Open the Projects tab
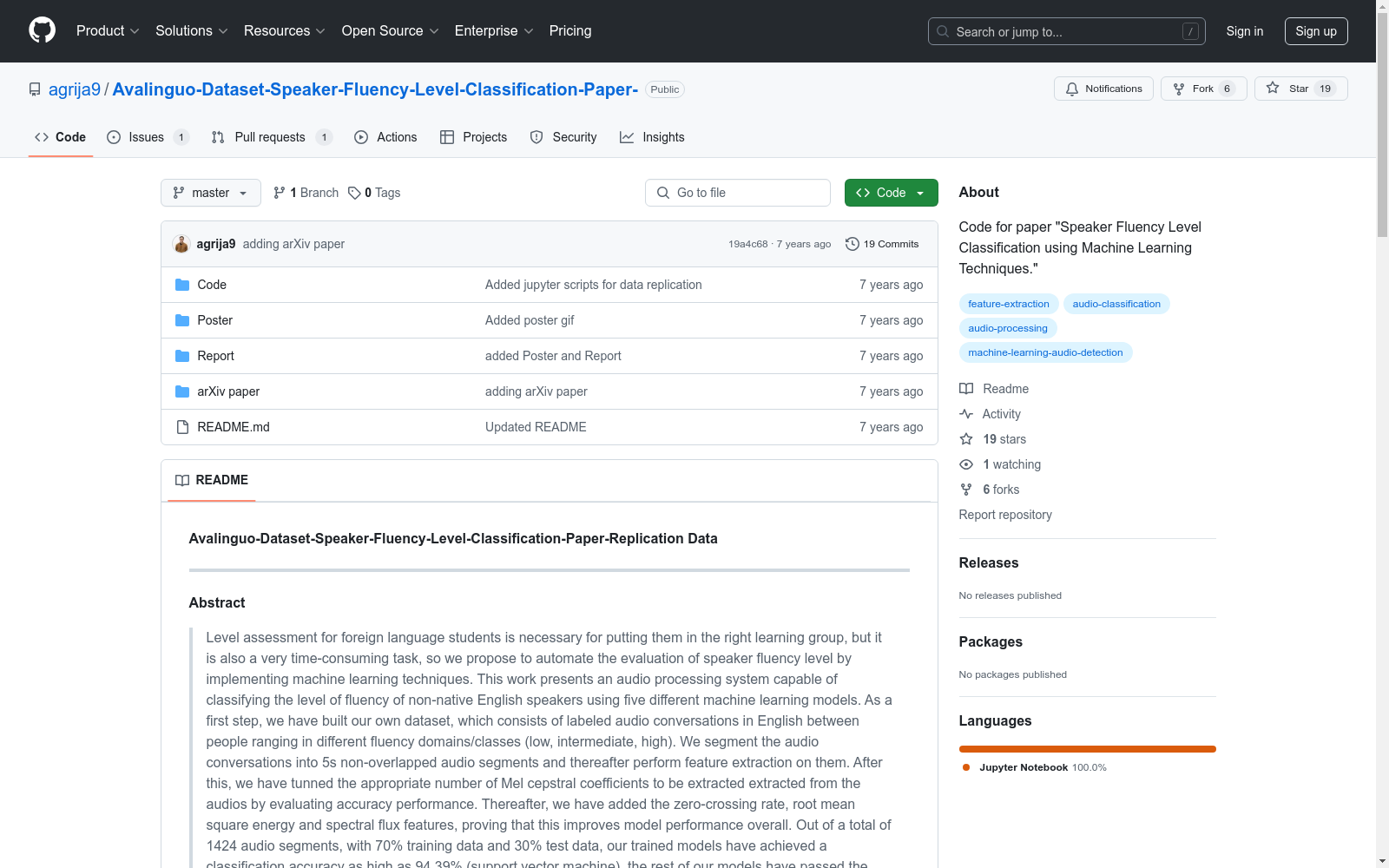1389x868 pixels. (x=473, y=137)
